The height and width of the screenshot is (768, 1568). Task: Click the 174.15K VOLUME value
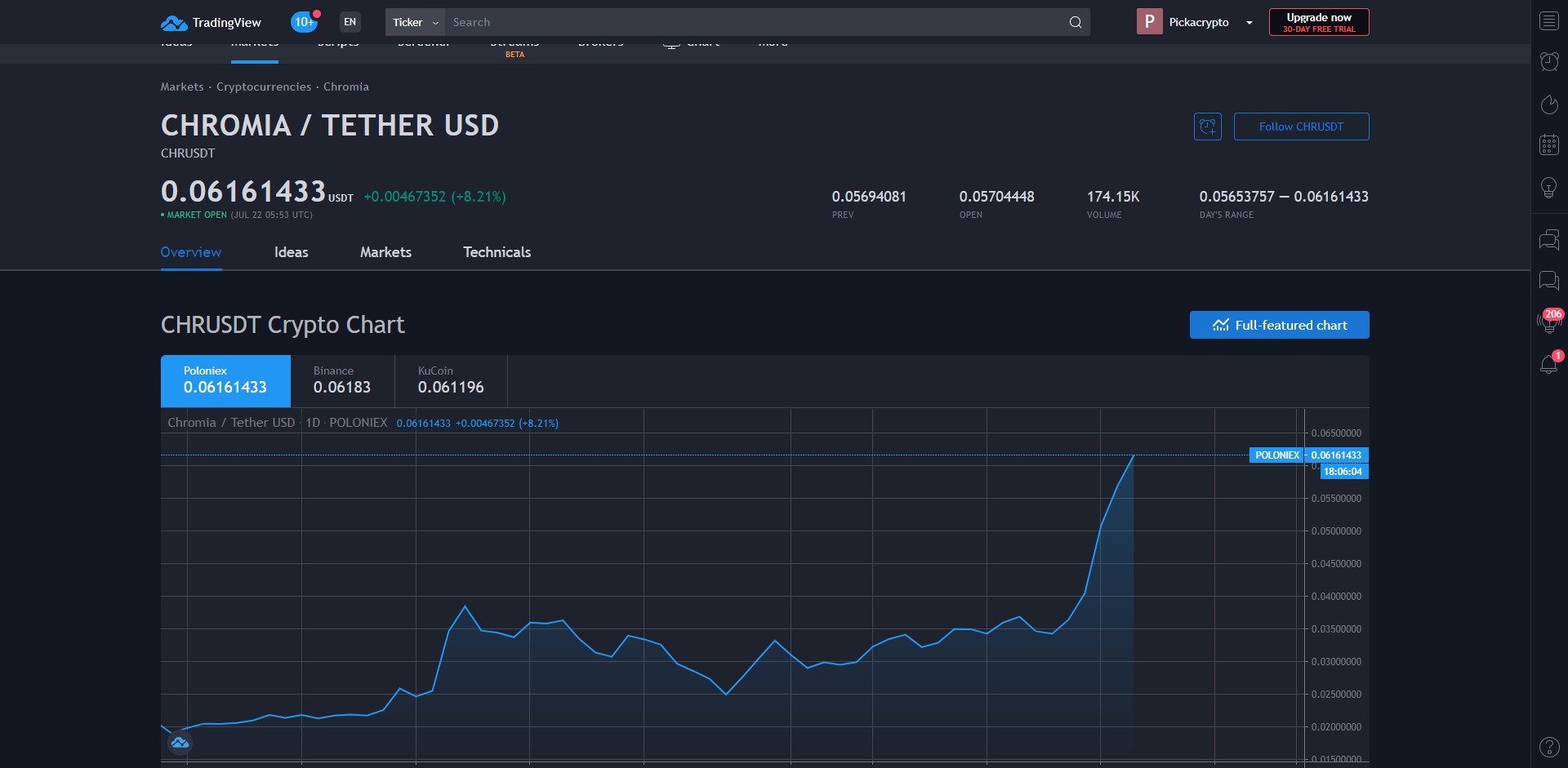pyautogui.click(x=1113, y=197)
